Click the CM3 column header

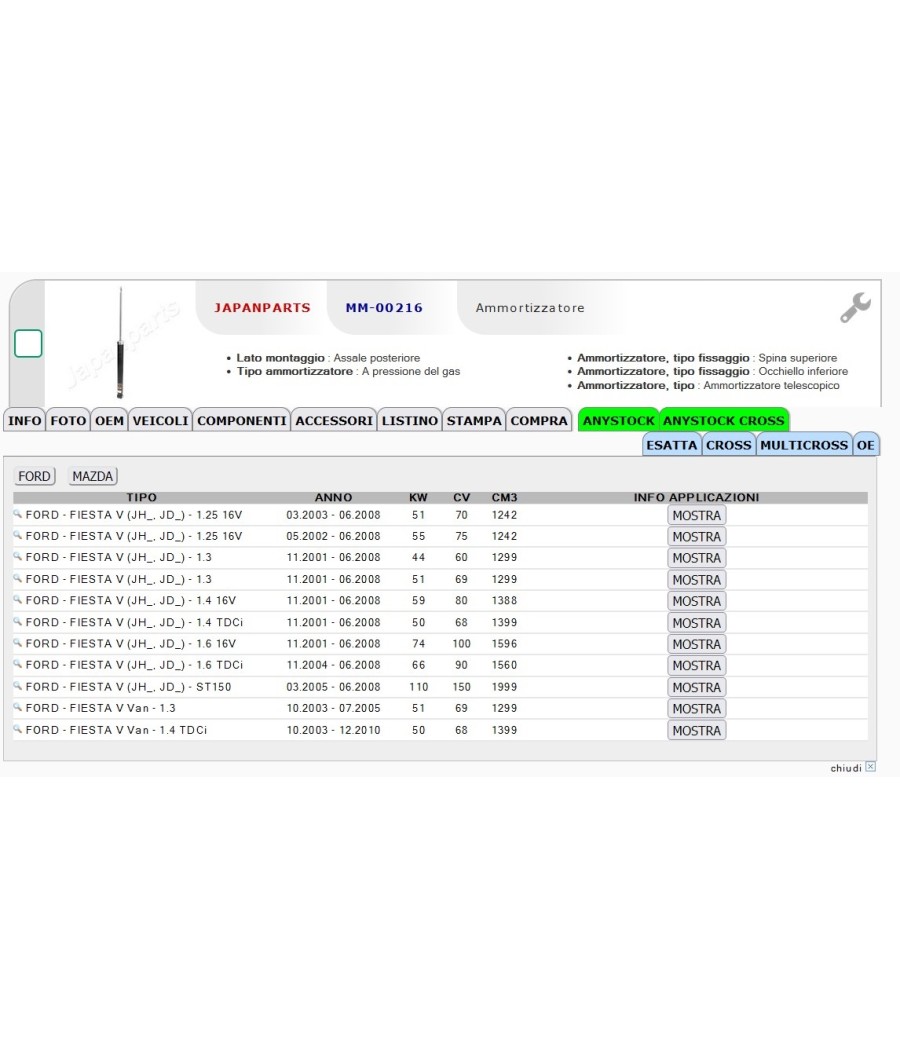pos(504,498)
